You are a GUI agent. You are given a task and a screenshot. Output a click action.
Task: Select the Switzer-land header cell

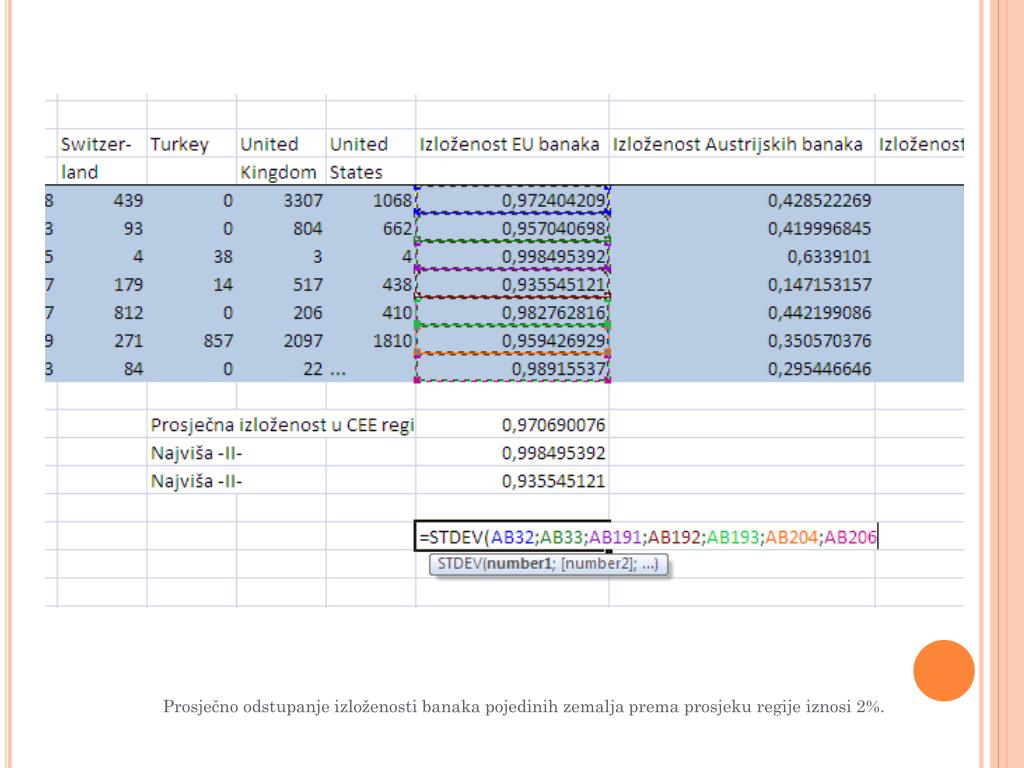tap(100, 158)
